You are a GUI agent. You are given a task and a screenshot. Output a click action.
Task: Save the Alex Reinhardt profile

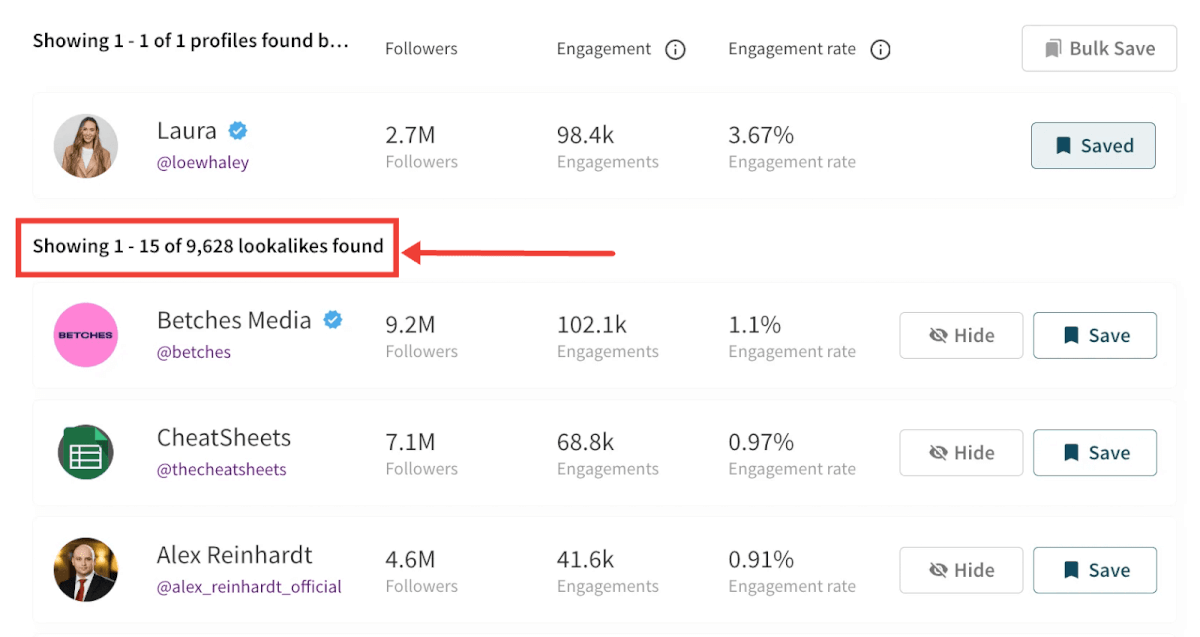1095,570
